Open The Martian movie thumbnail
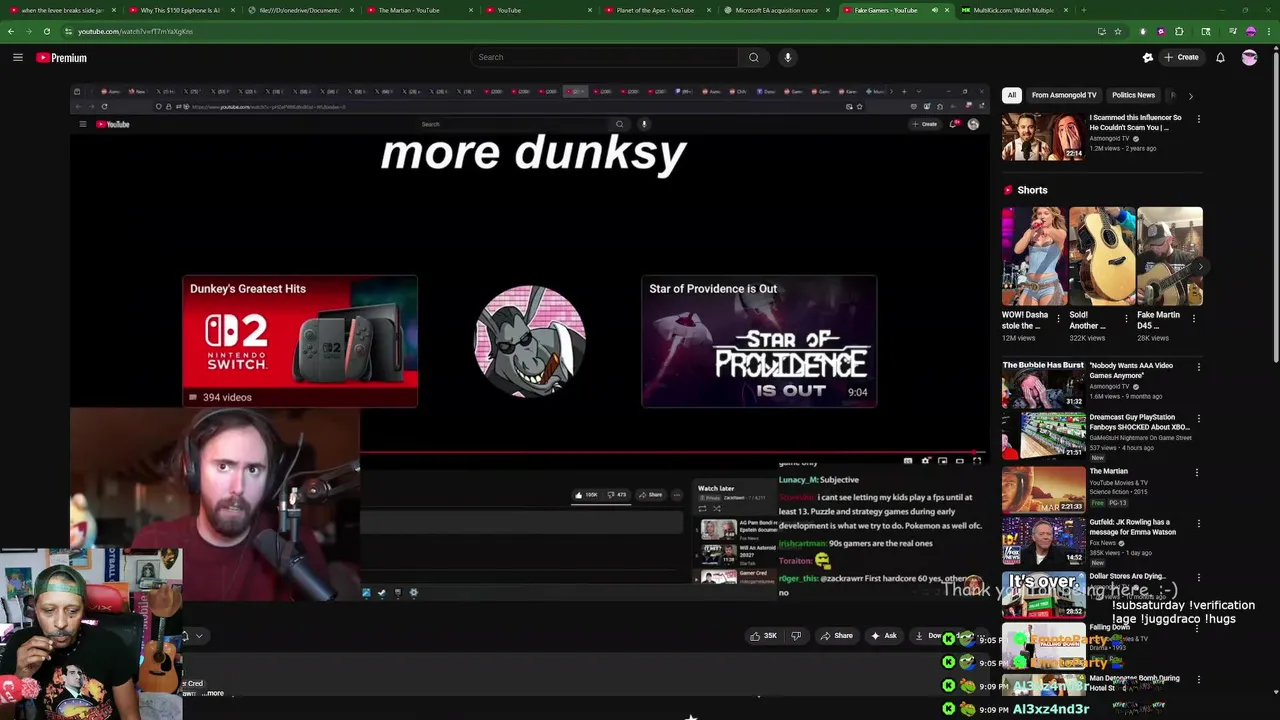This screenshot has width=1280, height=720. 1043,489
